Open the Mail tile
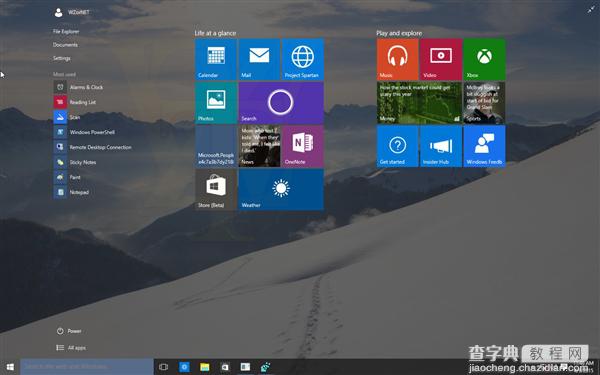The image size is (600, 375). point(259,59)
